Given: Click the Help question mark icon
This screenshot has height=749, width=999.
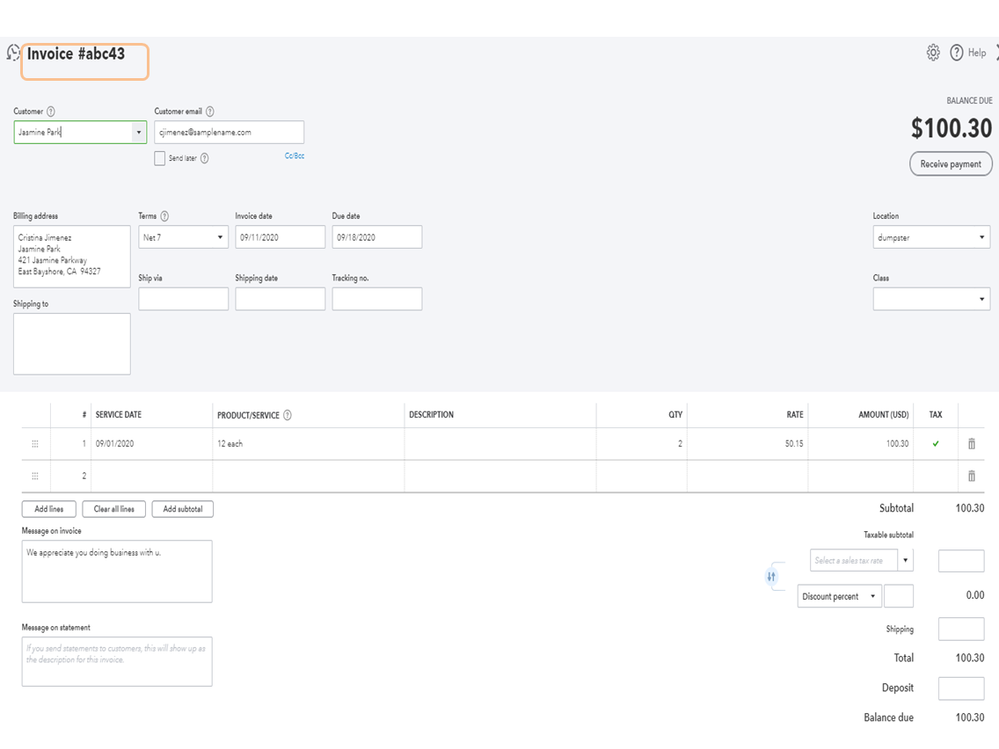Looking at the screenshot, I should pyautogui.click(x=956, y=53).
